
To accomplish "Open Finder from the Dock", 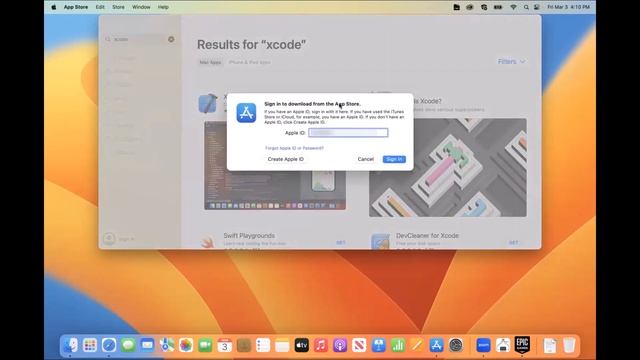I will [x=71, y=345].
